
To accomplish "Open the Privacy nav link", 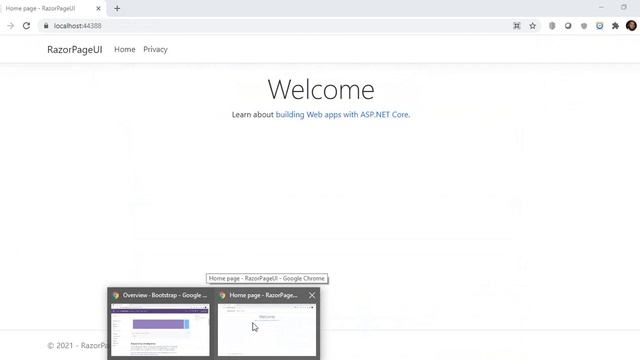I will pyautogui.click(x=155, y=49).
